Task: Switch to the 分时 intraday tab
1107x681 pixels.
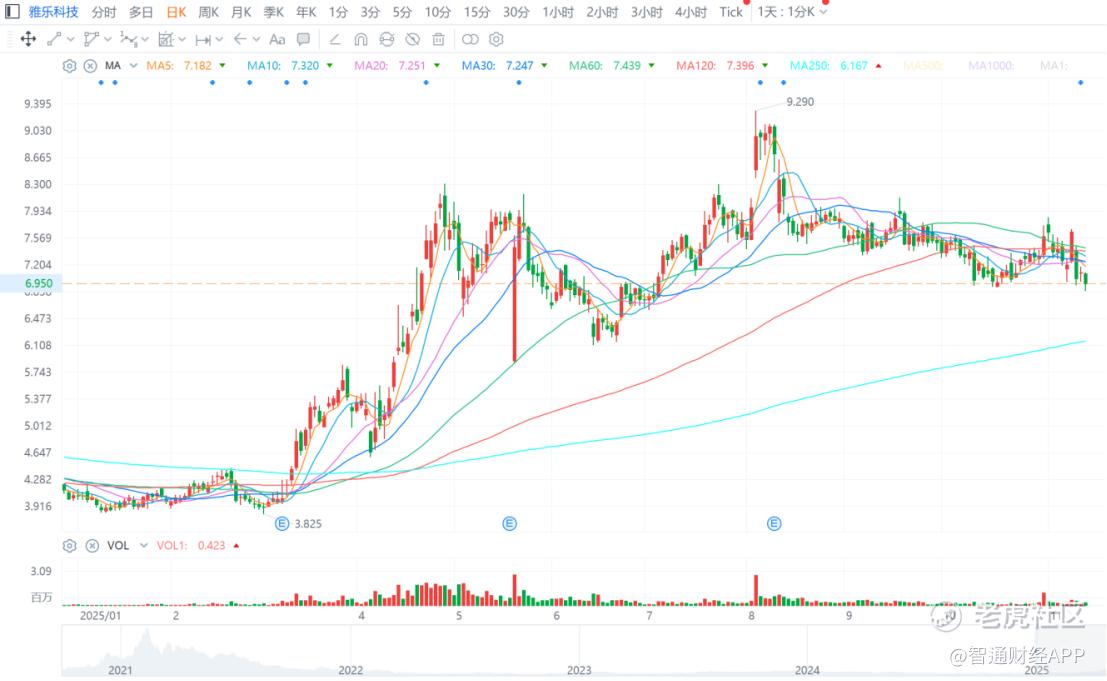Action: [104, 12]
